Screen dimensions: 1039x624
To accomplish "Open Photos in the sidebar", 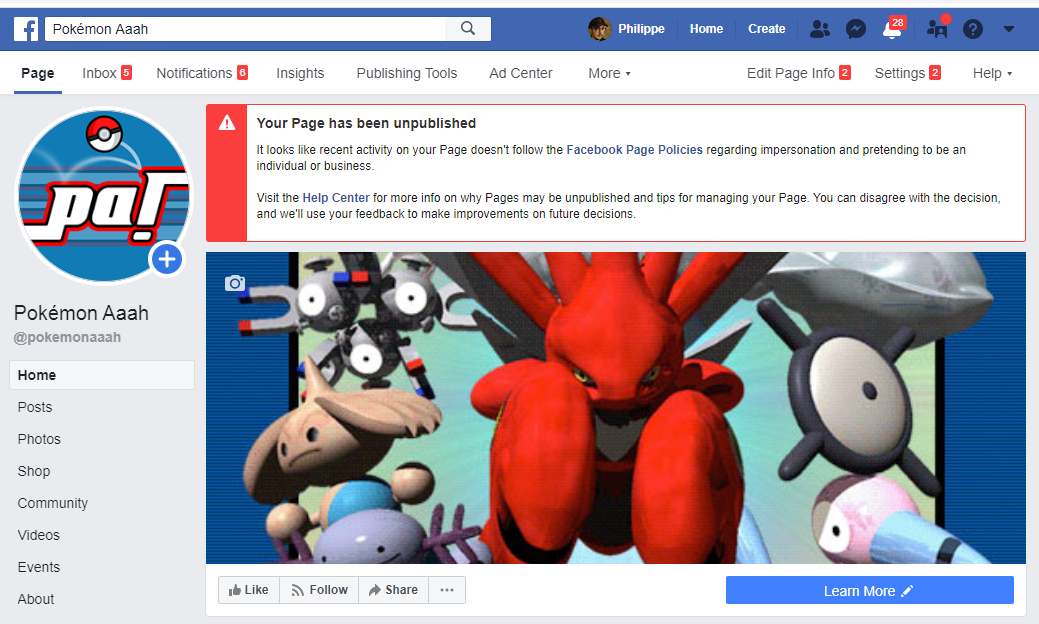I will [39, 439].
